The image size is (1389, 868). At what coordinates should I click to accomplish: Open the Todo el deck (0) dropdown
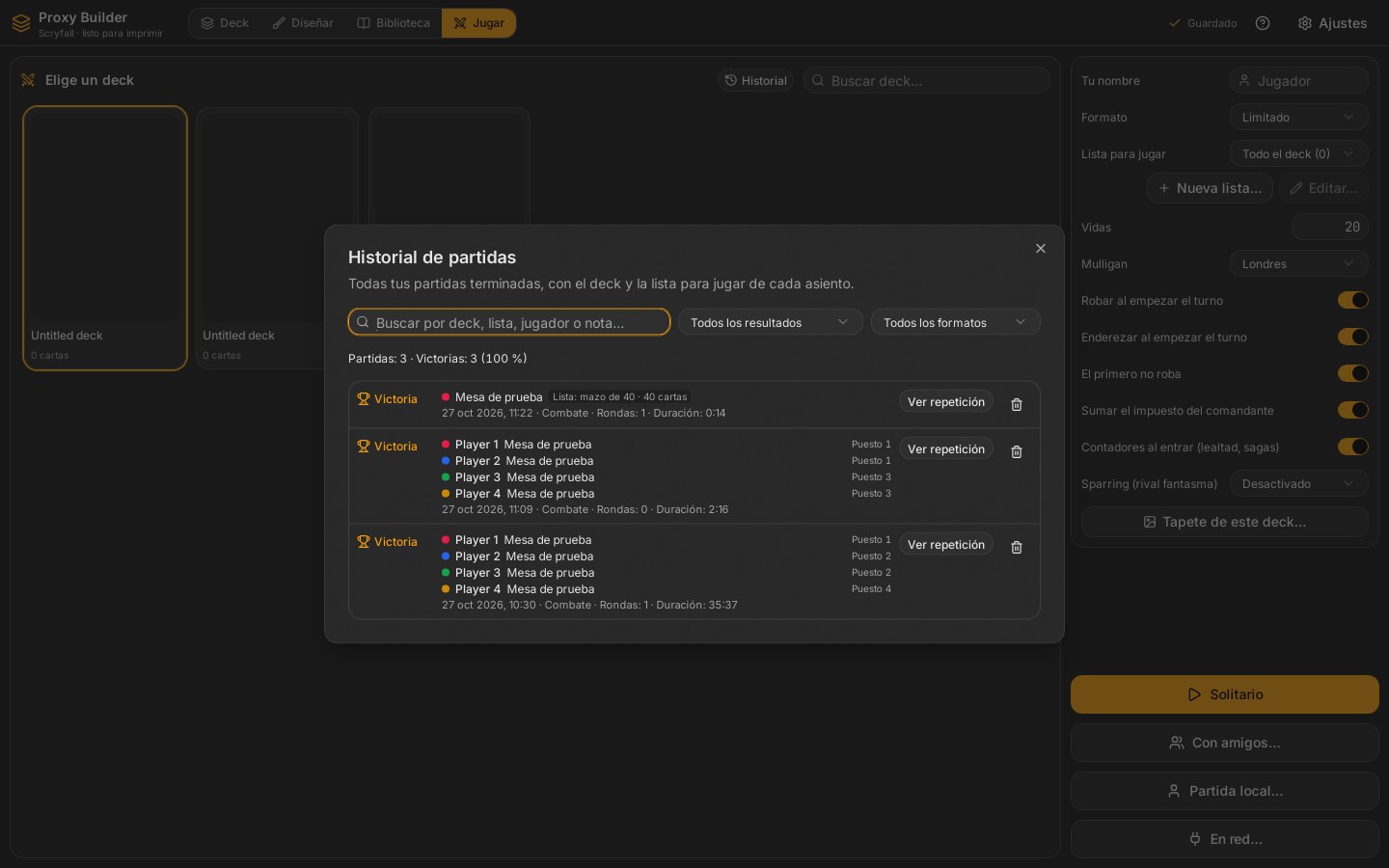tap(1298, 153)
